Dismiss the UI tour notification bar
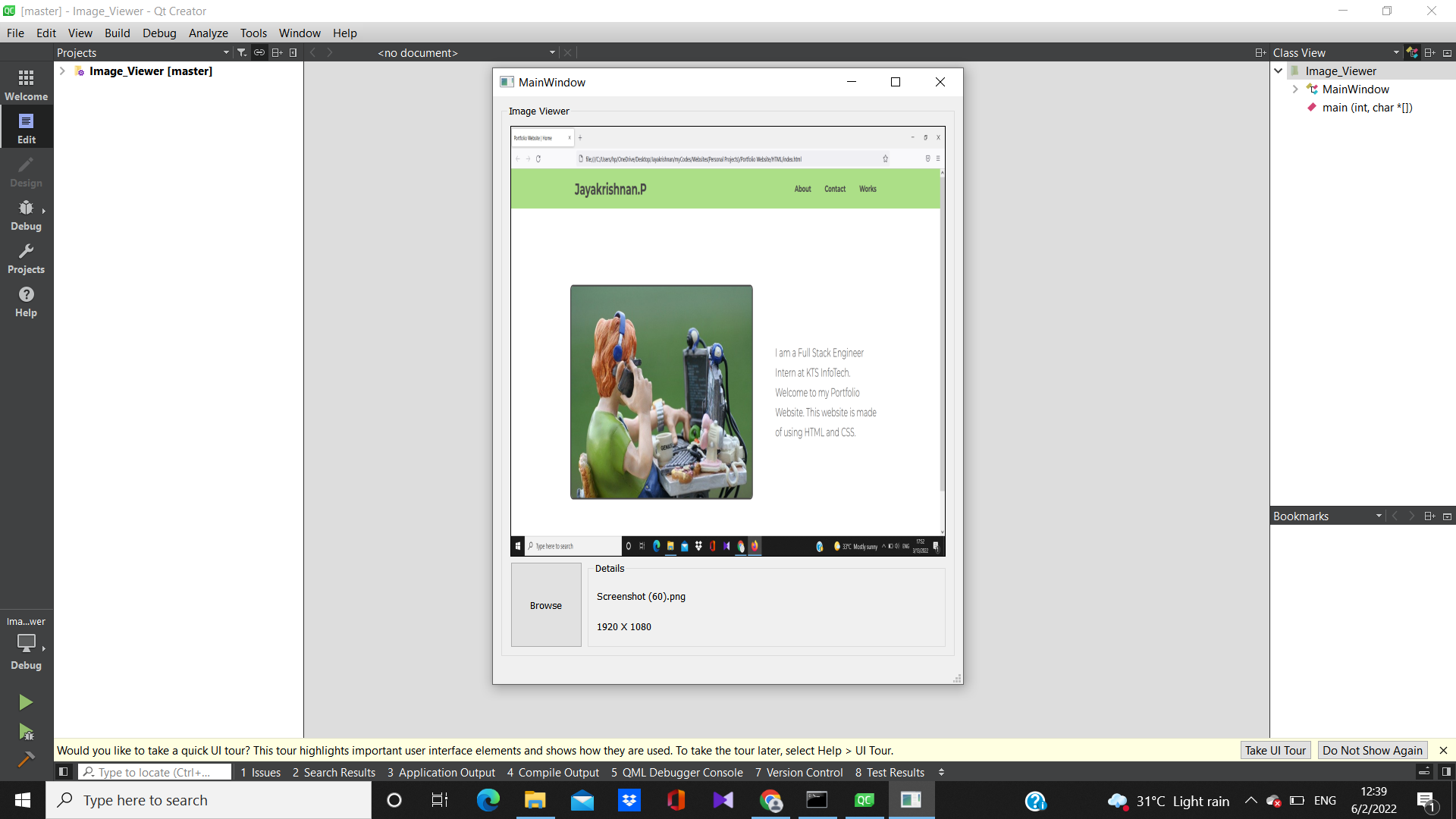Viewport: 1456px width, 819px height. [x=1443, y=750]
